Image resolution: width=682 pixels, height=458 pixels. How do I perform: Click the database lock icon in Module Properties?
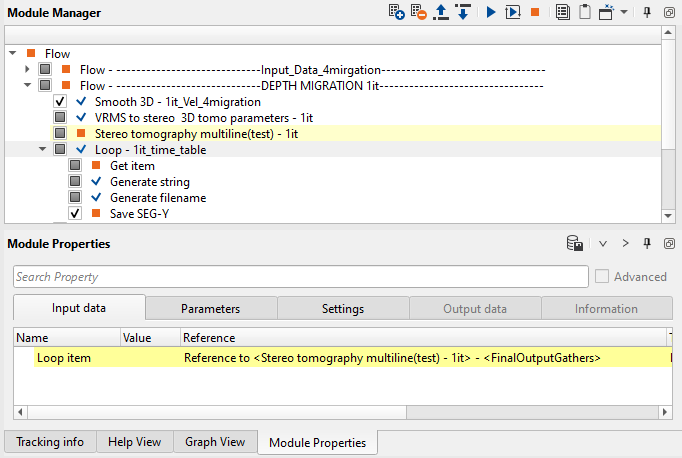click(575, 243)
